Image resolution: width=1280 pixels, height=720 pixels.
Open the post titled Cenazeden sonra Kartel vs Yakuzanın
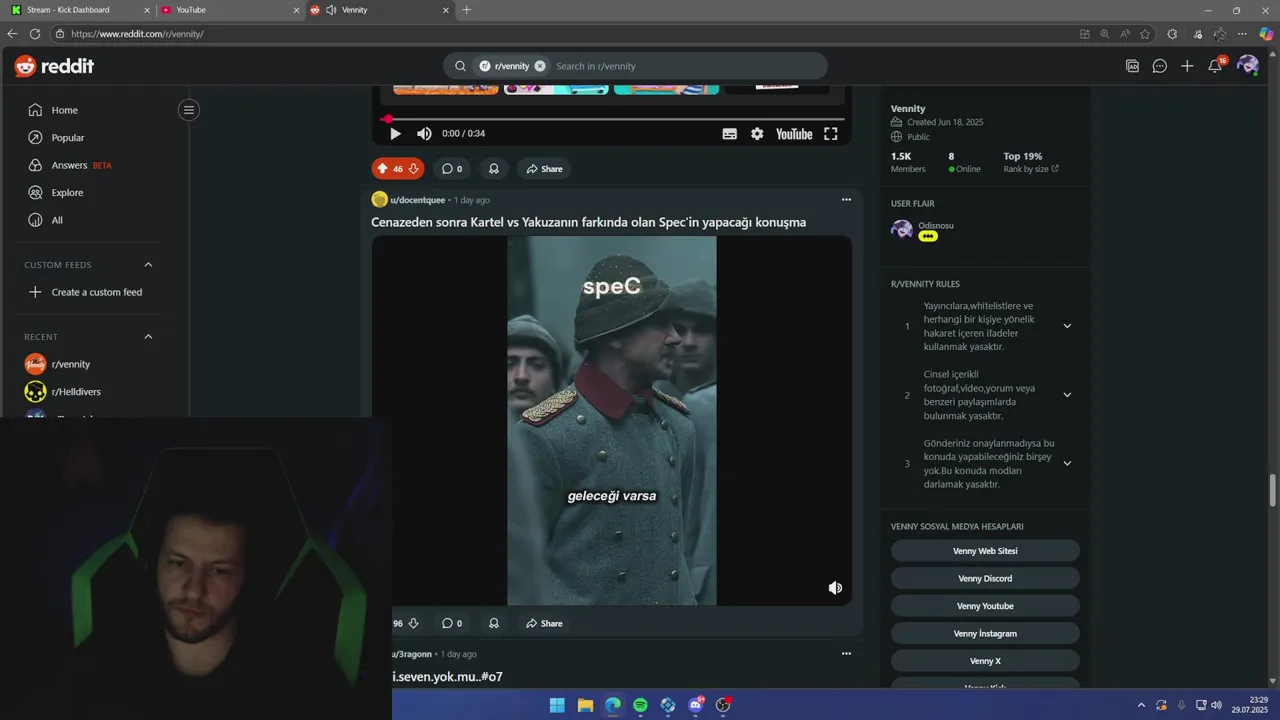pyautogui.click(x=588, y=222)
